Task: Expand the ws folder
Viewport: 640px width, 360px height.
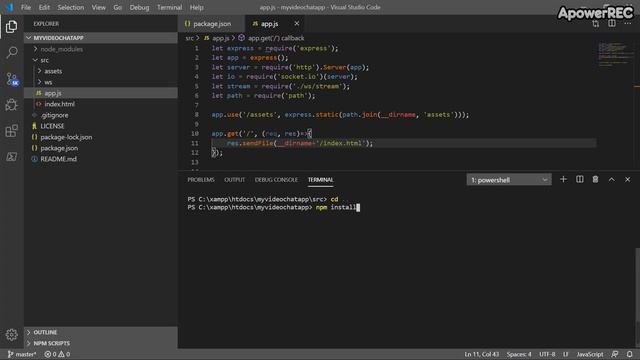Action: [x=100, y=82]
